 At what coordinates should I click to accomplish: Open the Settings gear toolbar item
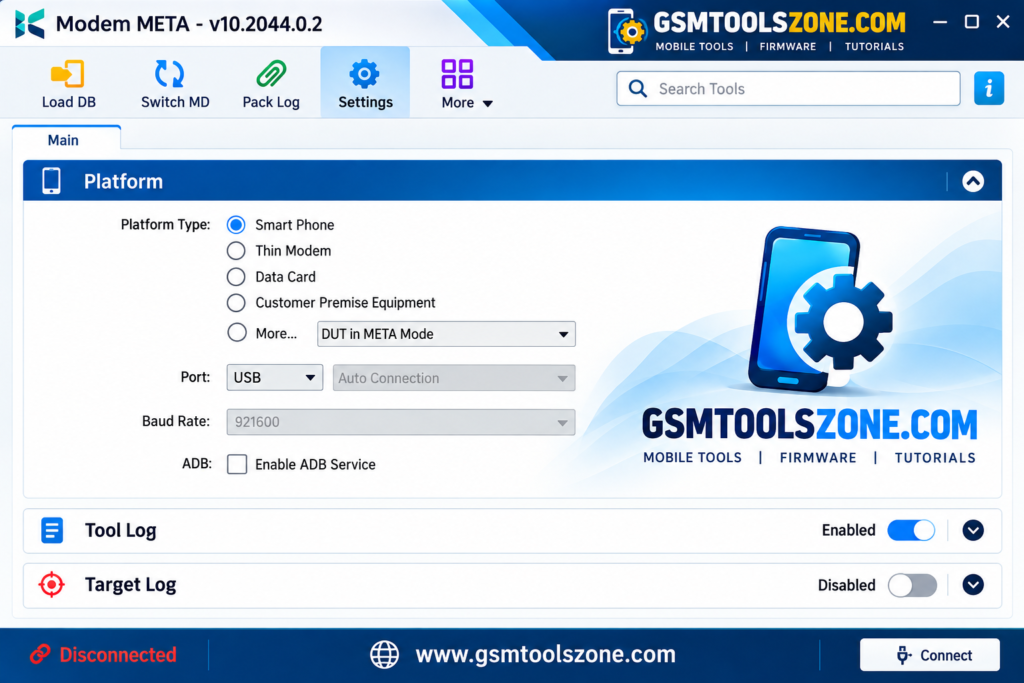tap(365, 83)
